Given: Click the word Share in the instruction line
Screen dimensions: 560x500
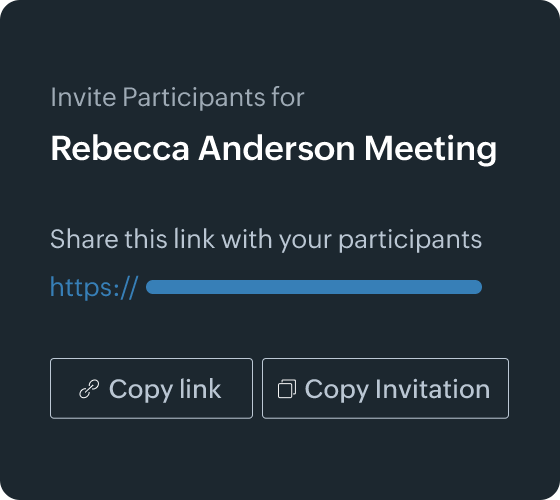Looking at the screenshot, I should (84, 239).
